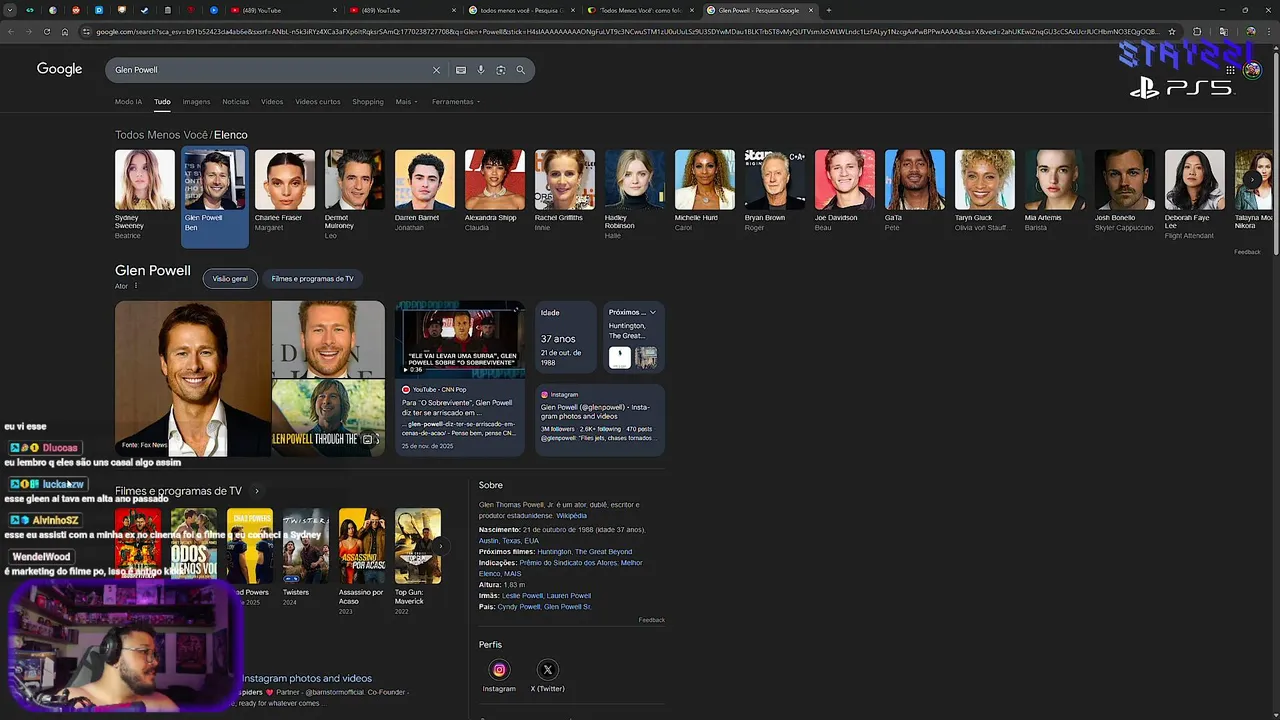This screenshot has width=1280, height=720.
Task: Open the Wikipédia link
Action: 572,516
